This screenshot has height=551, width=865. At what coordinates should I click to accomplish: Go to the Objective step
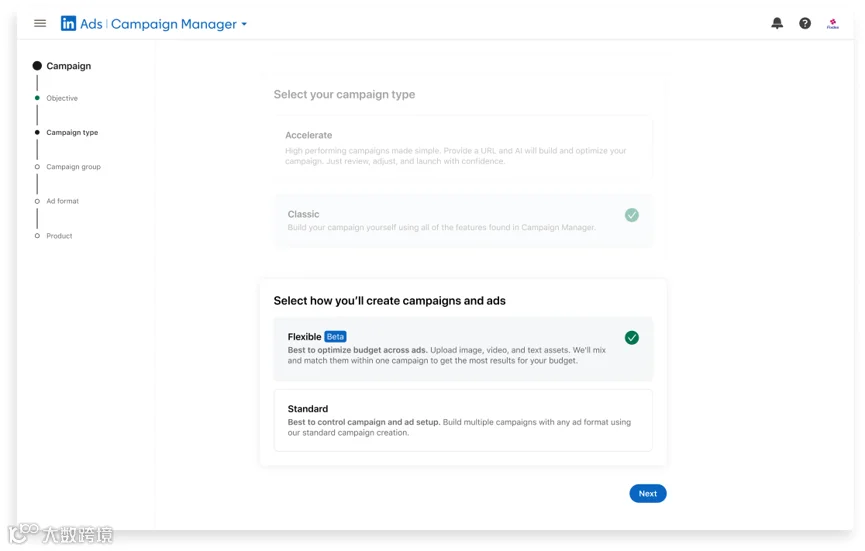click(x=62, y=98)
